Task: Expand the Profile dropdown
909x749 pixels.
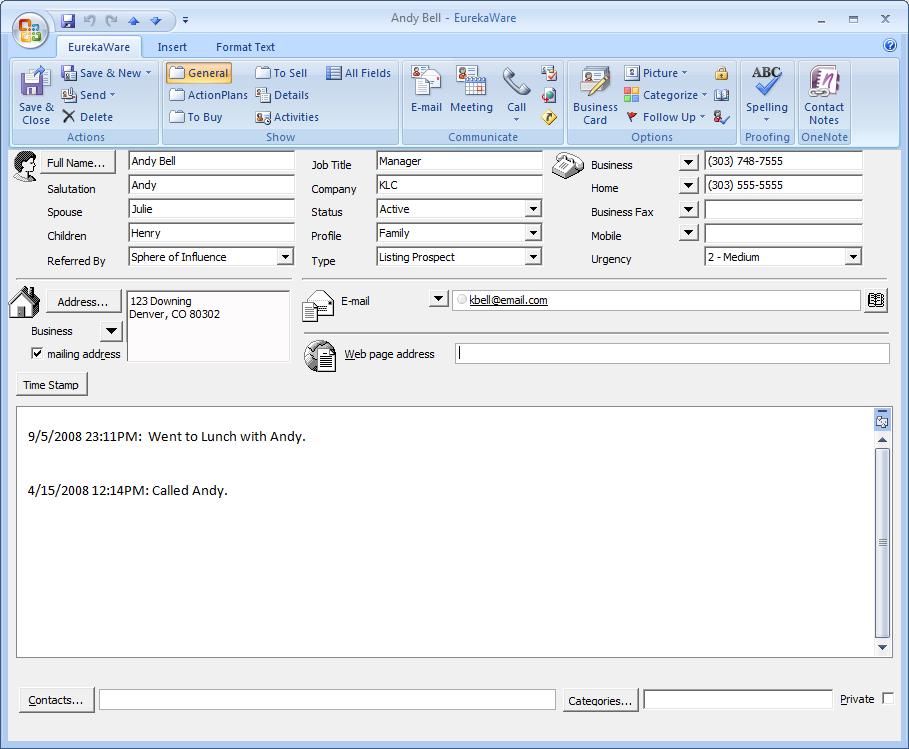Action: (x=533, y=233)
